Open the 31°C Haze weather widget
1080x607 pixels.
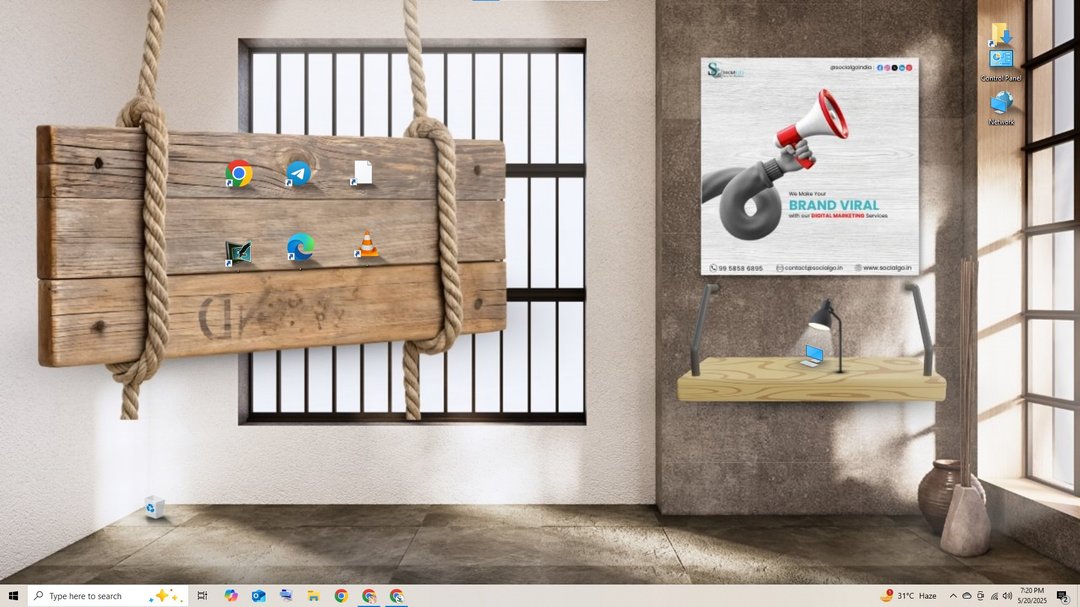coord(908,596)
